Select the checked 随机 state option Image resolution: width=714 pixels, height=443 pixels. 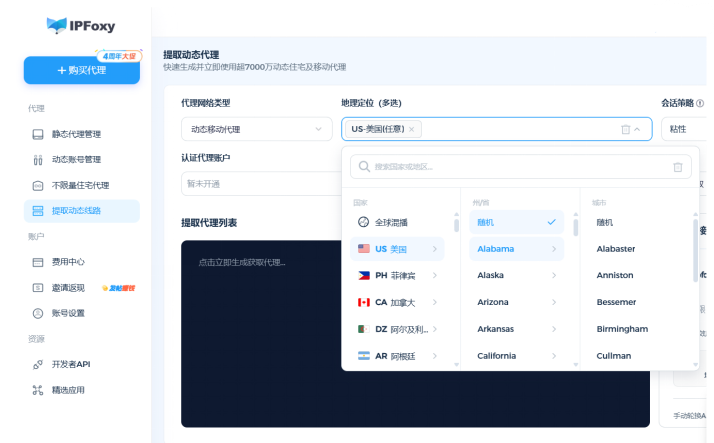tap(516, 222)
